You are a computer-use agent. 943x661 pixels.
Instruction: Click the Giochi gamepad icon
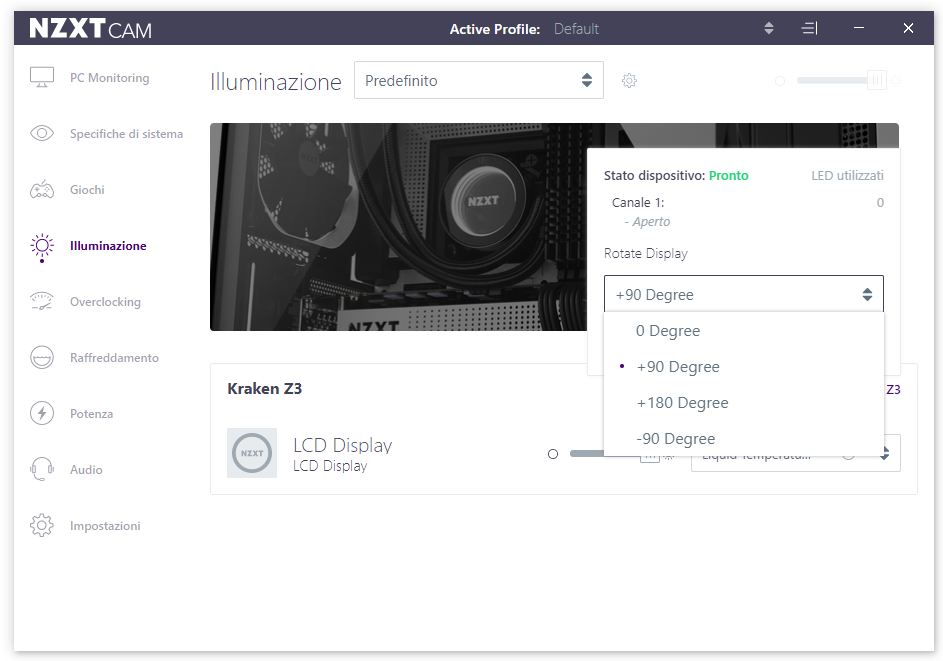pyautogui.click(x=41, y=189)
